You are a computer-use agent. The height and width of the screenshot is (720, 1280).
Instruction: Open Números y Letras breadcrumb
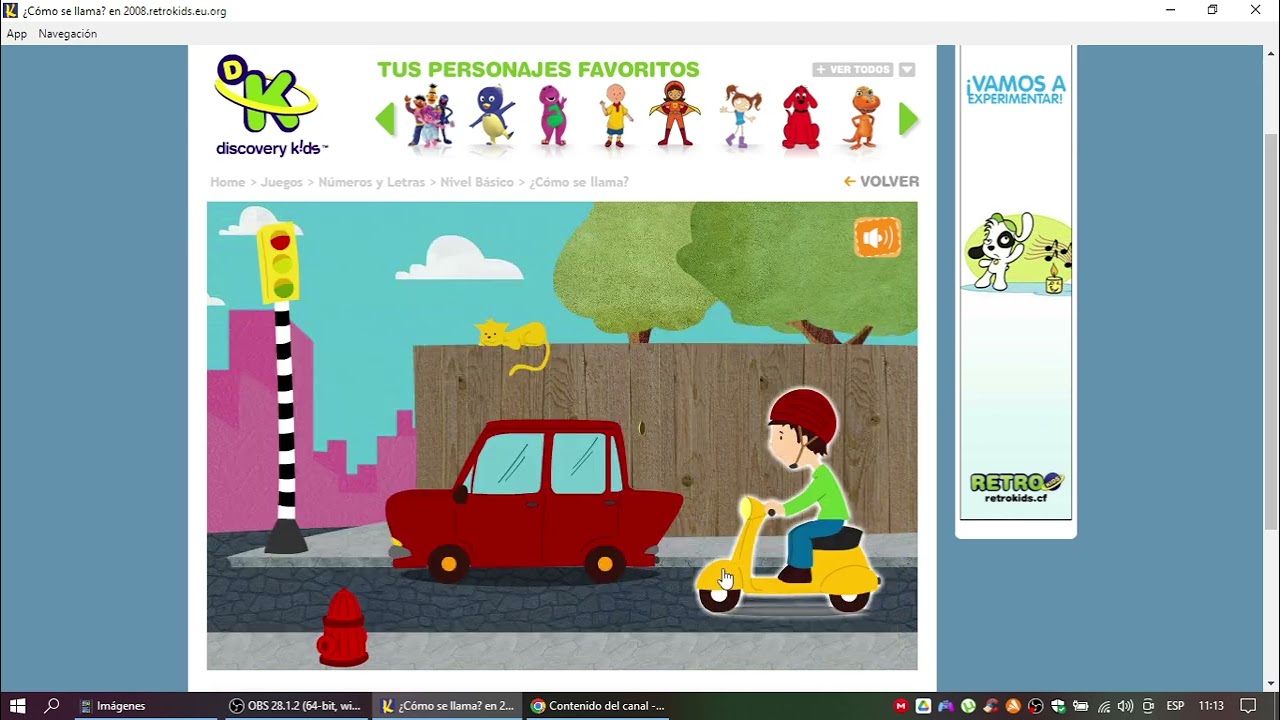pyautogui.click(x=372, y=182)
